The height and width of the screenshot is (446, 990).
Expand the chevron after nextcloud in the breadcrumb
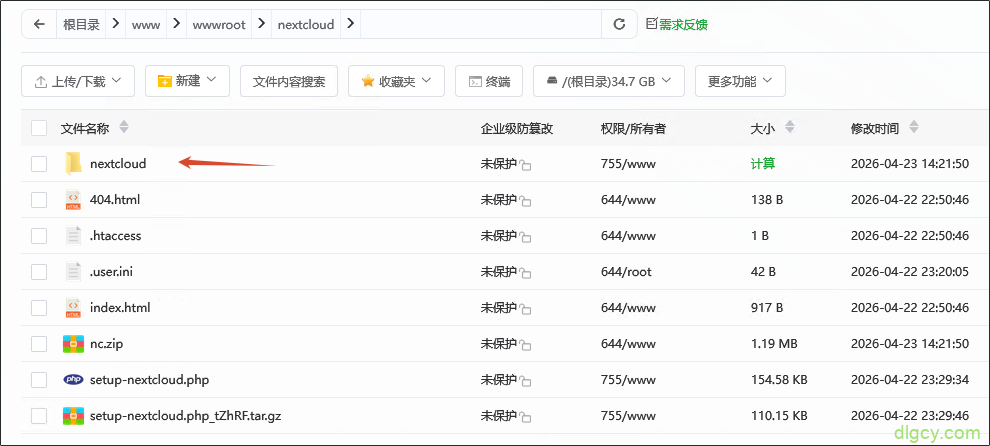tap(350, 25)
